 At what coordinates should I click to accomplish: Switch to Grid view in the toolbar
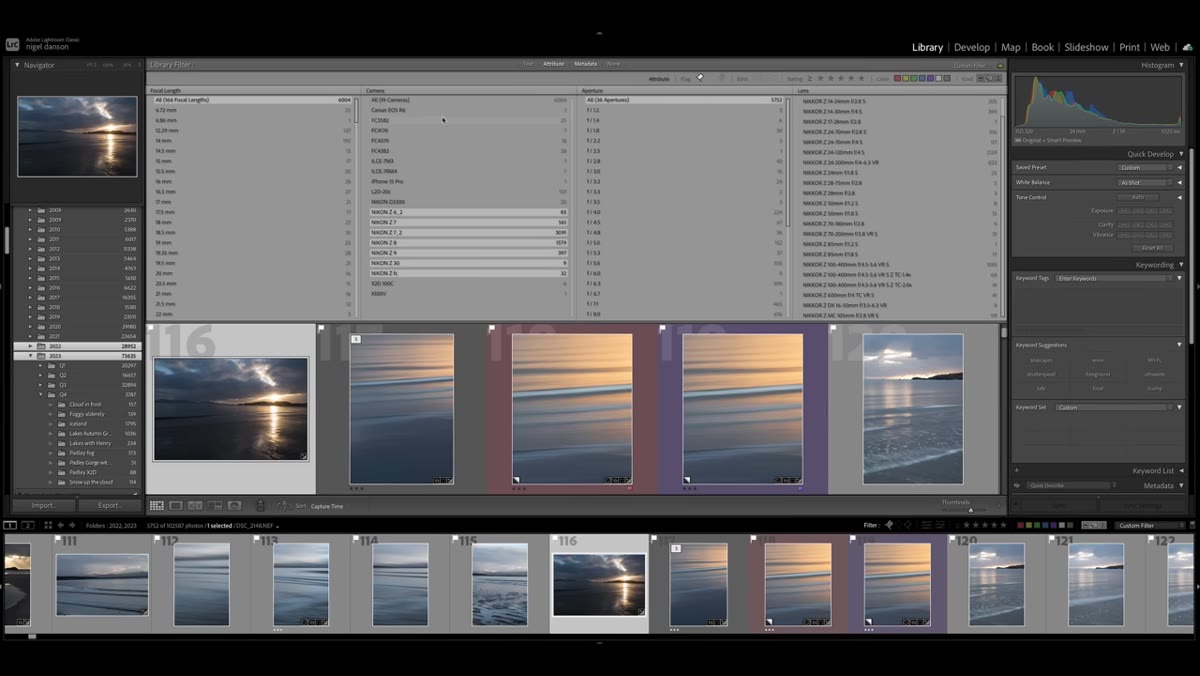pyautogui.click(x=157, y=506)
